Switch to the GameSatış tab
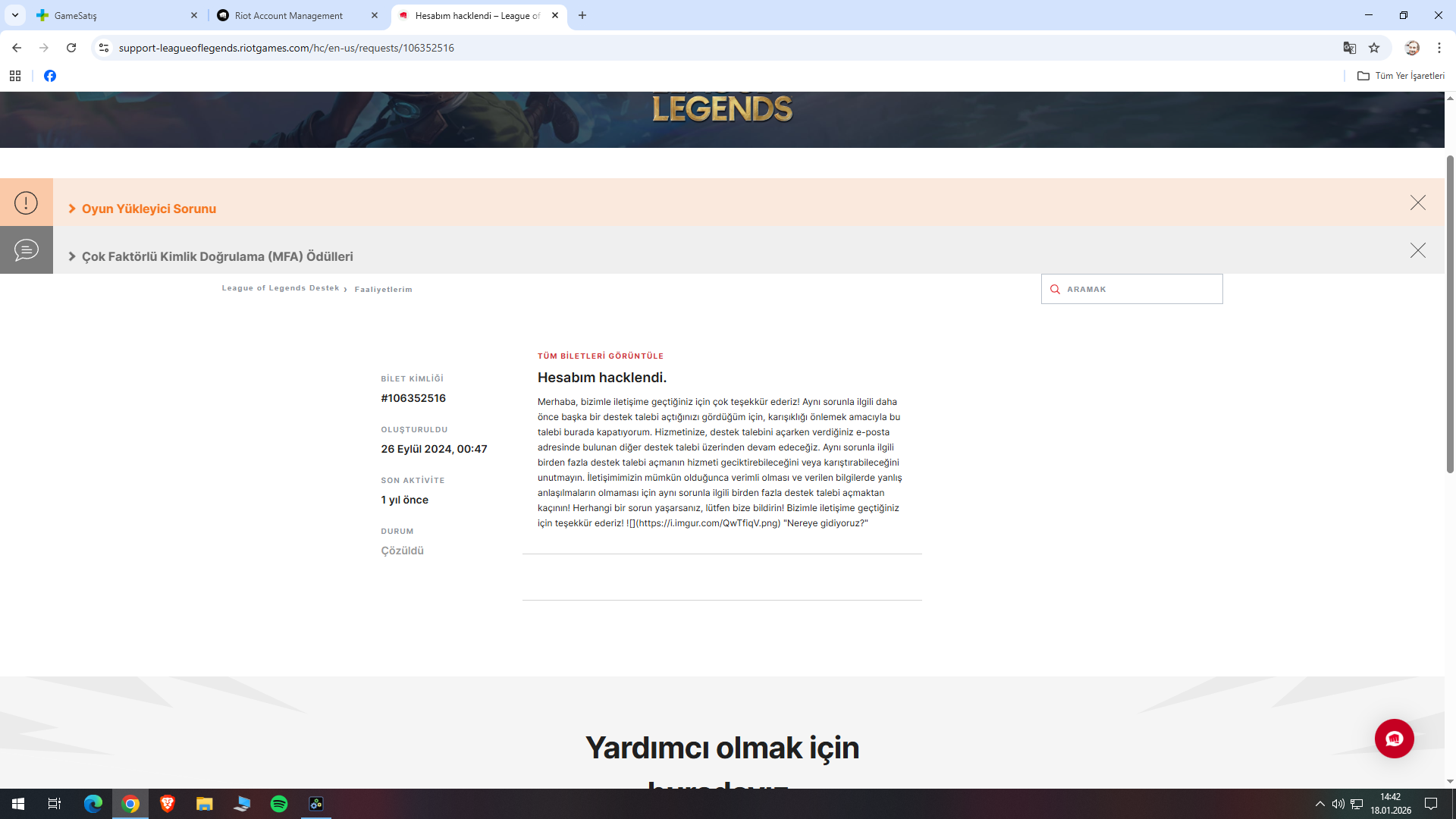 click(x=117, y=15)
